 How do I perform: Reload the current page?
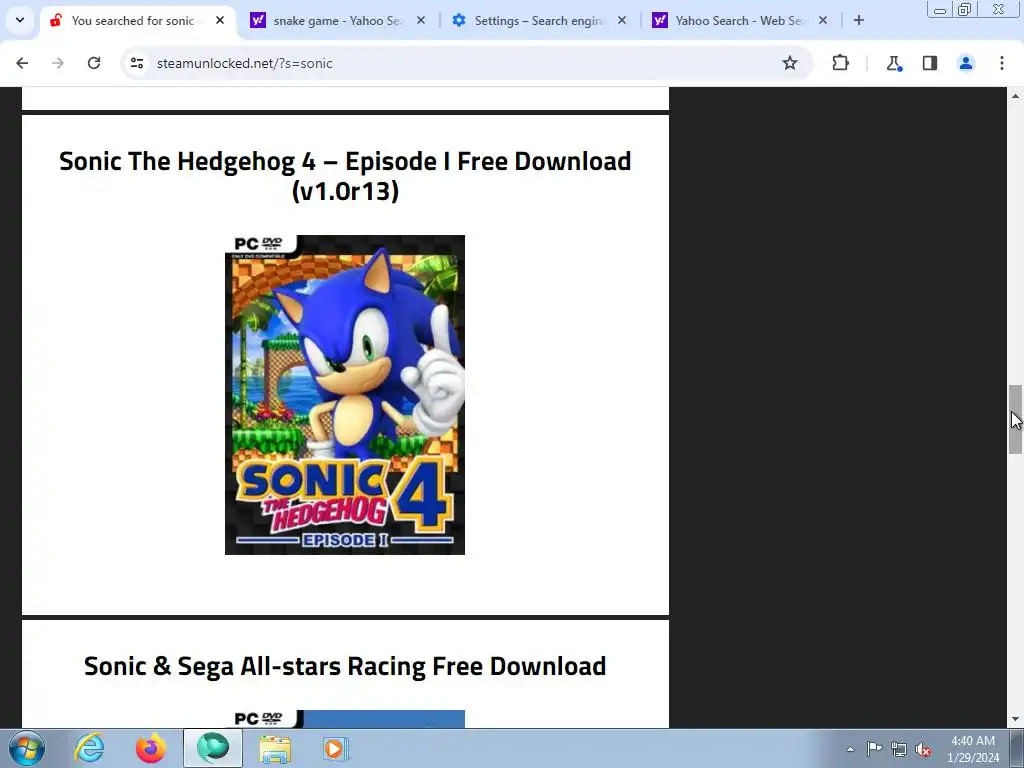[x=94, y=63]
